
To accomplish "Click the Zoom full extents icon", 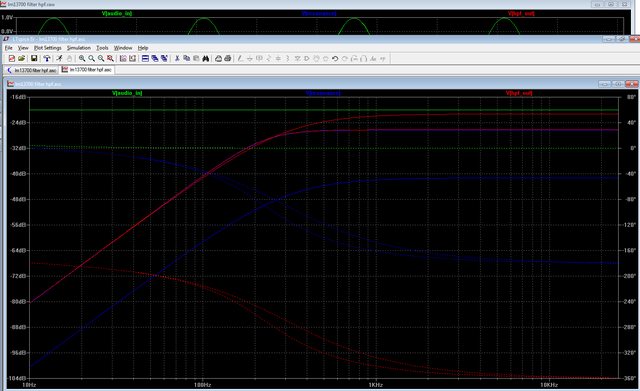I will click(110, 58).
